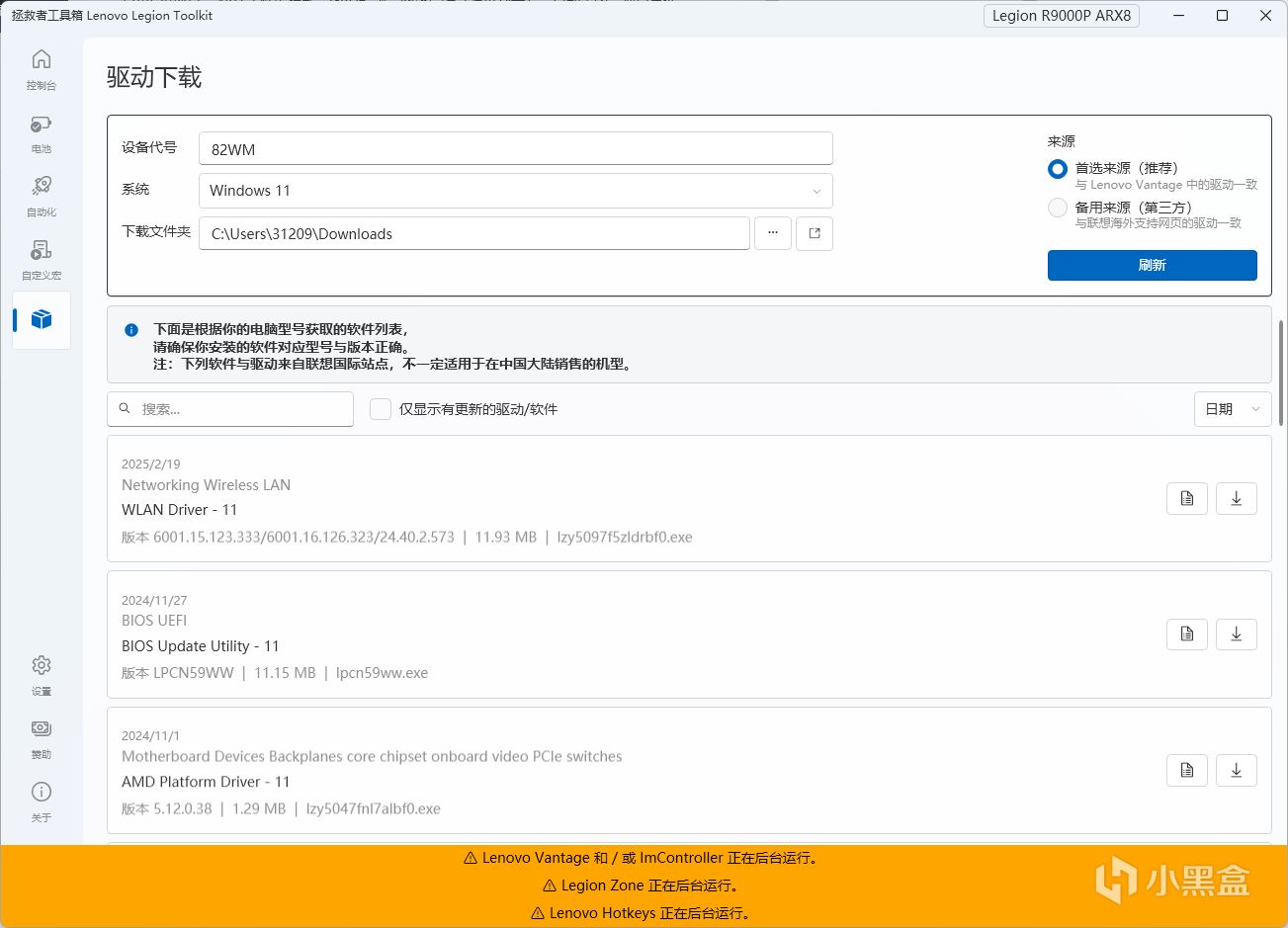Click the 来源 source section label

(x=1062, y=141)
